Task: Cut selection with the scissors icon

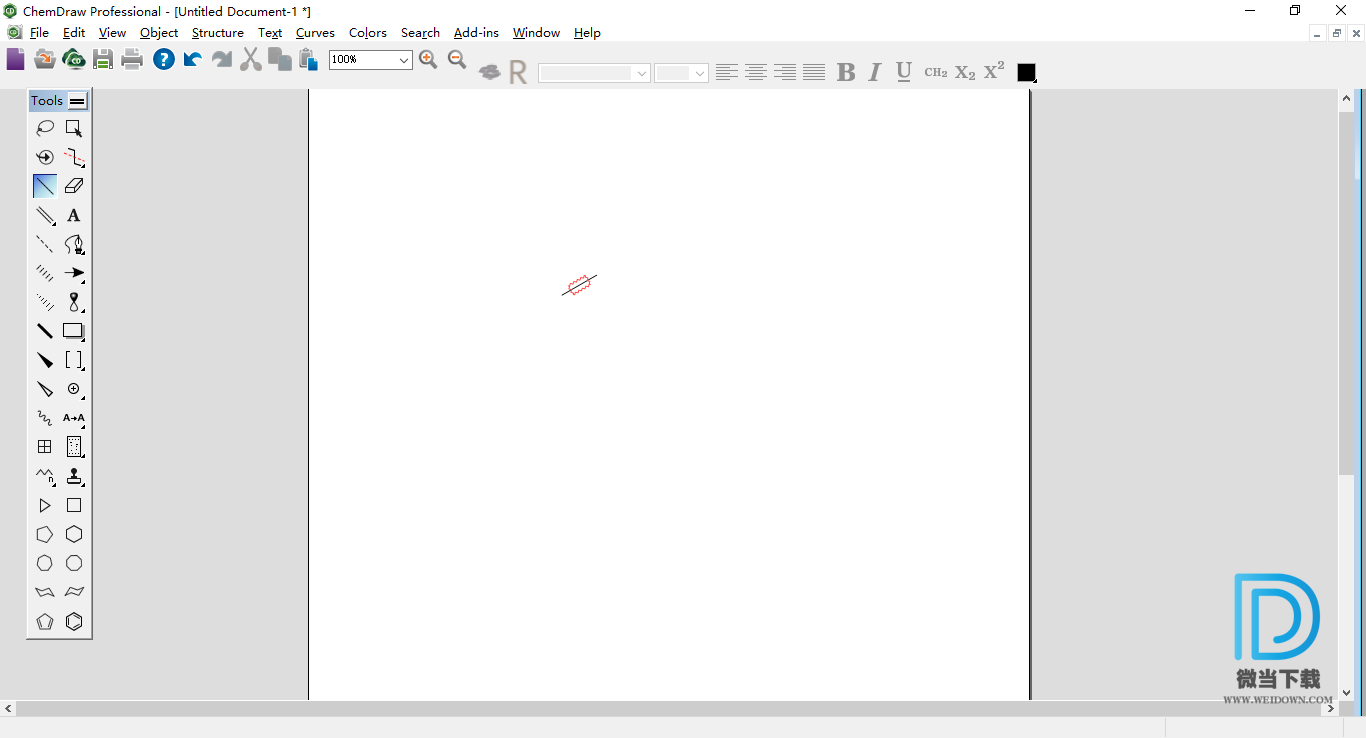Action: [251, 60]
